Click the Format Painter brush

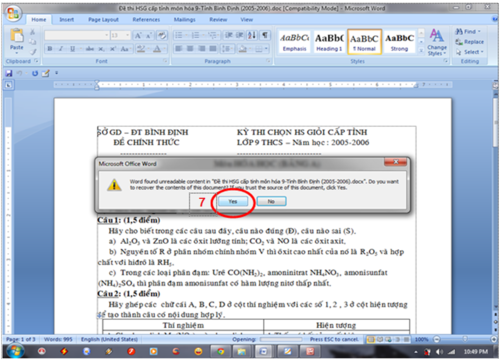tap(33, 51)
